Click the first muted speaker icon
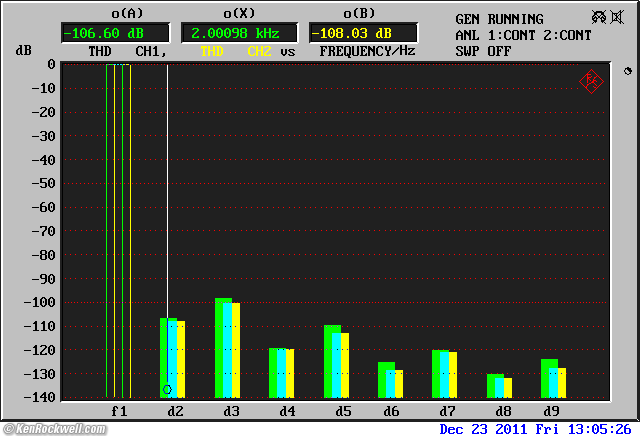The width and height of the screenshot is (640, 436). coord(600,18)
